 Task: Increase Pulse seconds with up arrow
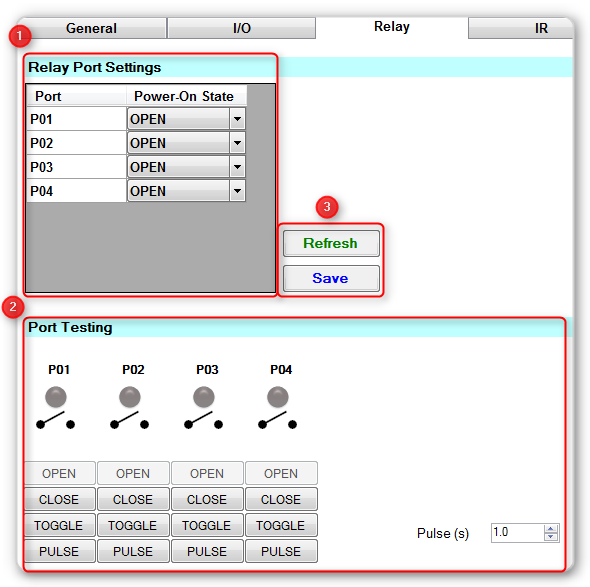[x=550, y=529]
